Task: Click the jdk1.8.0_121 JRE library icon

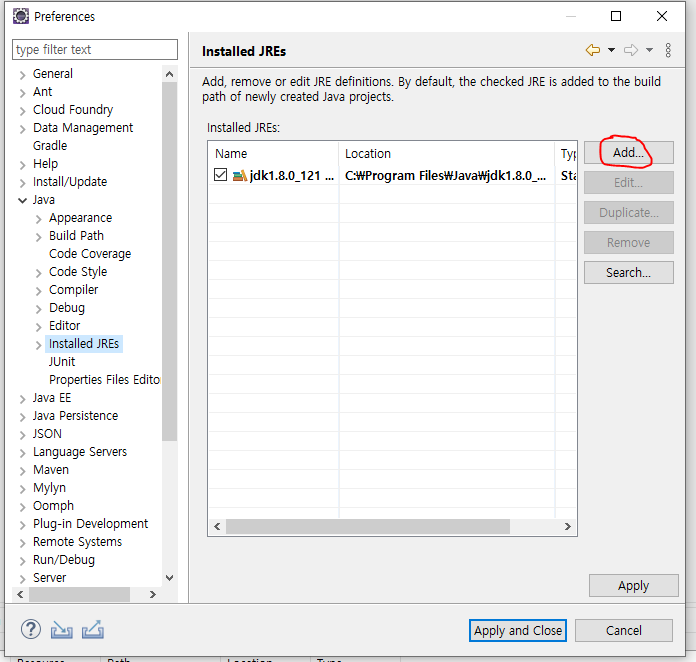Action: (240, 175)
